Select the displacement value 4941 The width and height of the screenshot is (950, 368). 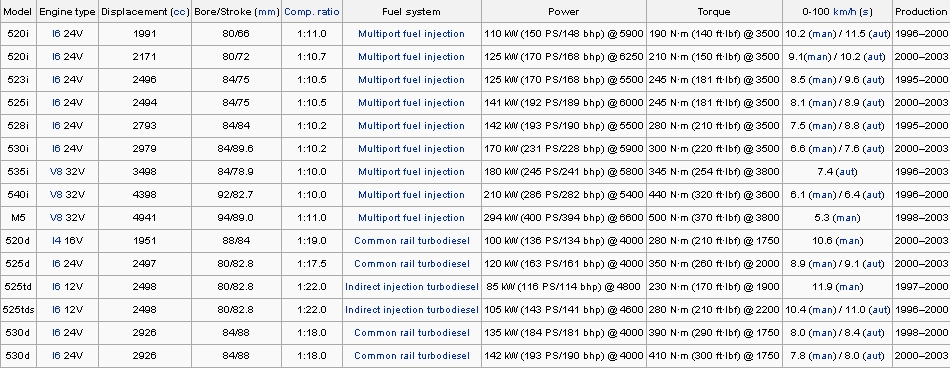coord(144,218)
